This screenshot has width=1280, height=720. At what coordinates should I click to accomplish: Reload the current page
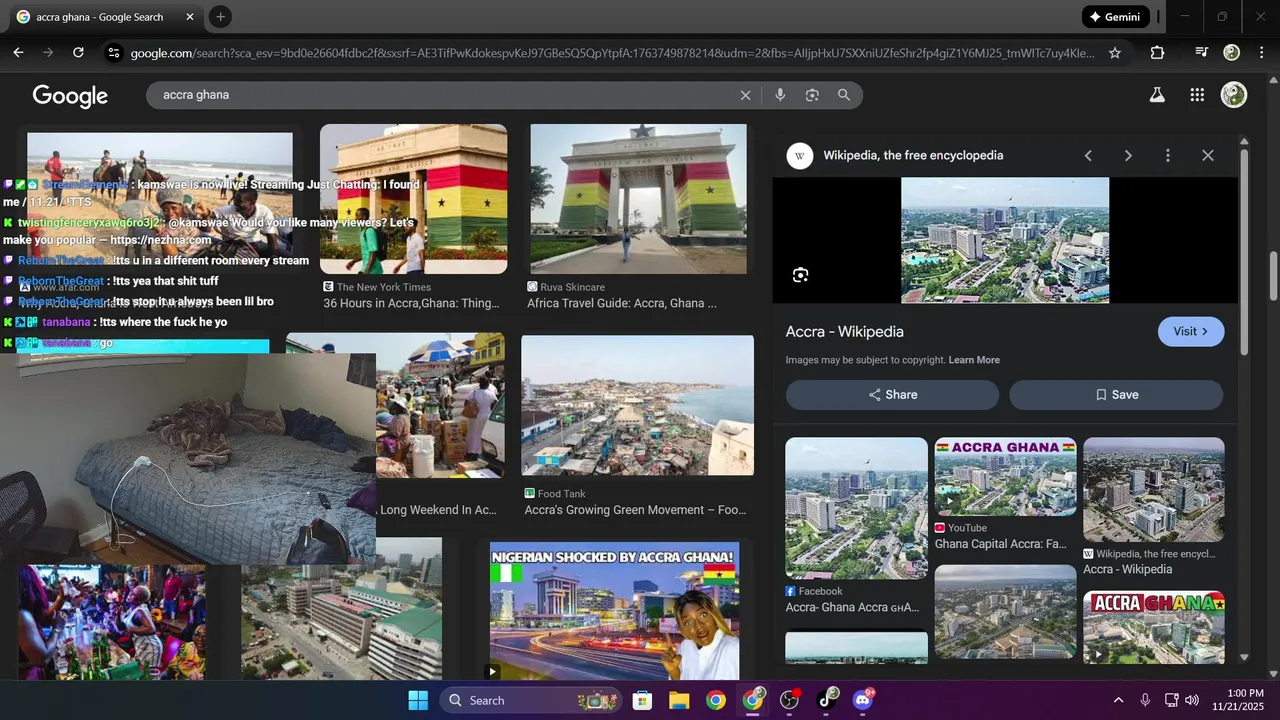(x=78, y=53)
